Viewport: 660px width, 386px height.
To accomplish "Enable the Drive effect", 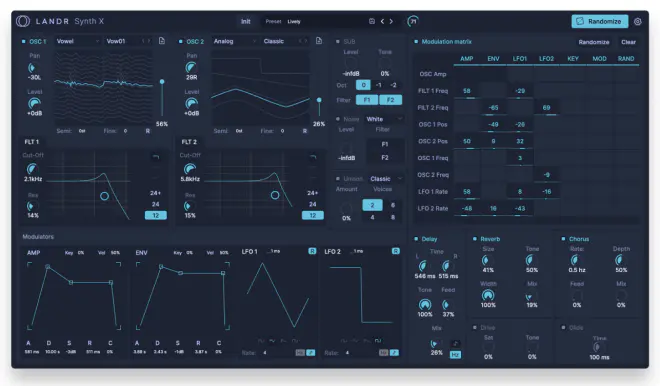I will click(474, 327).
